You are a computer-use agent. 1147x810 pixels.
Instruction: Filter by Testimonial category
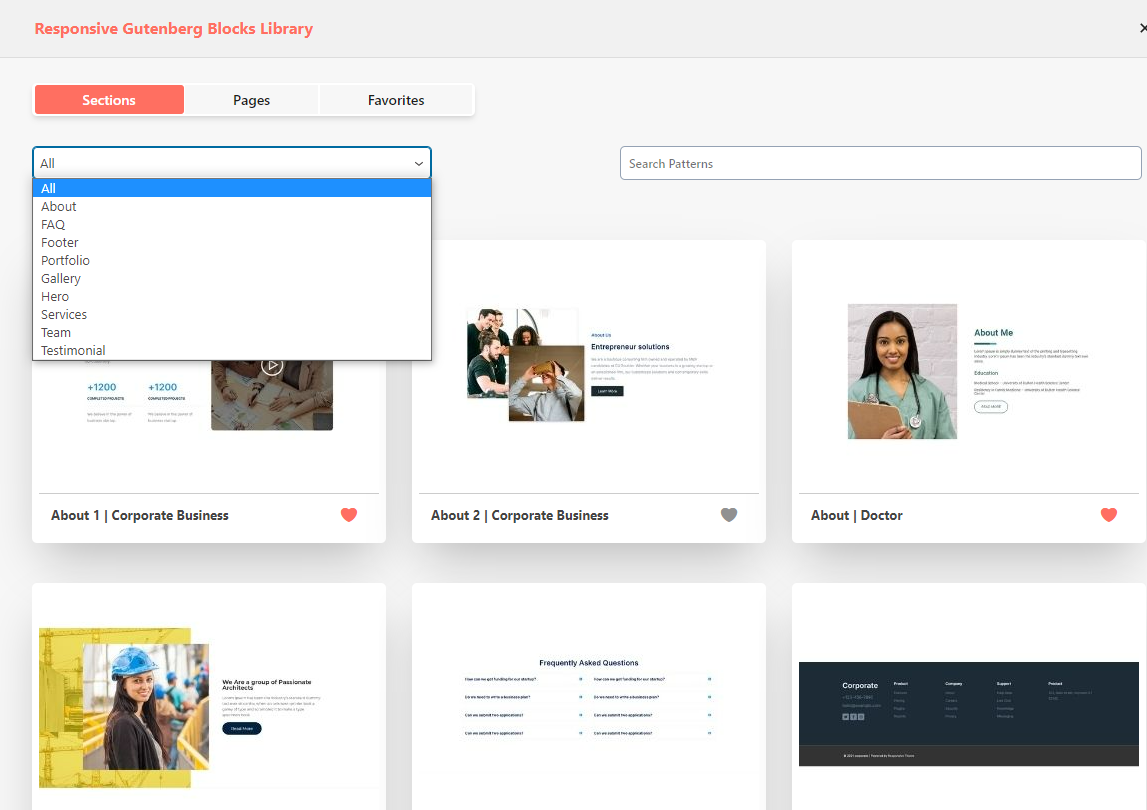pyautogui.click(x=232, y=350)
